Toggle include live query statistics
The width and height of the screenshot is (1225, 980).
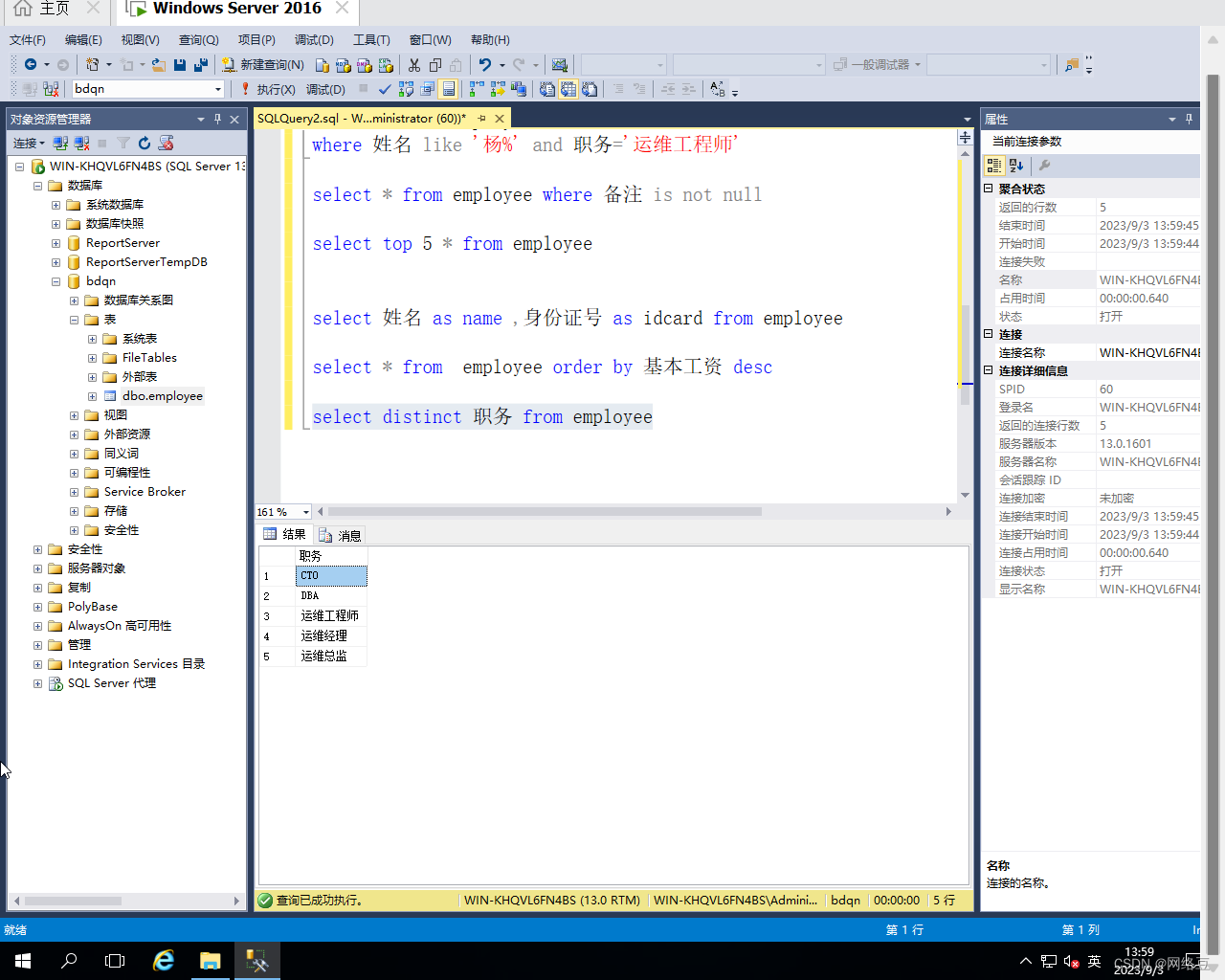(498, 89)
